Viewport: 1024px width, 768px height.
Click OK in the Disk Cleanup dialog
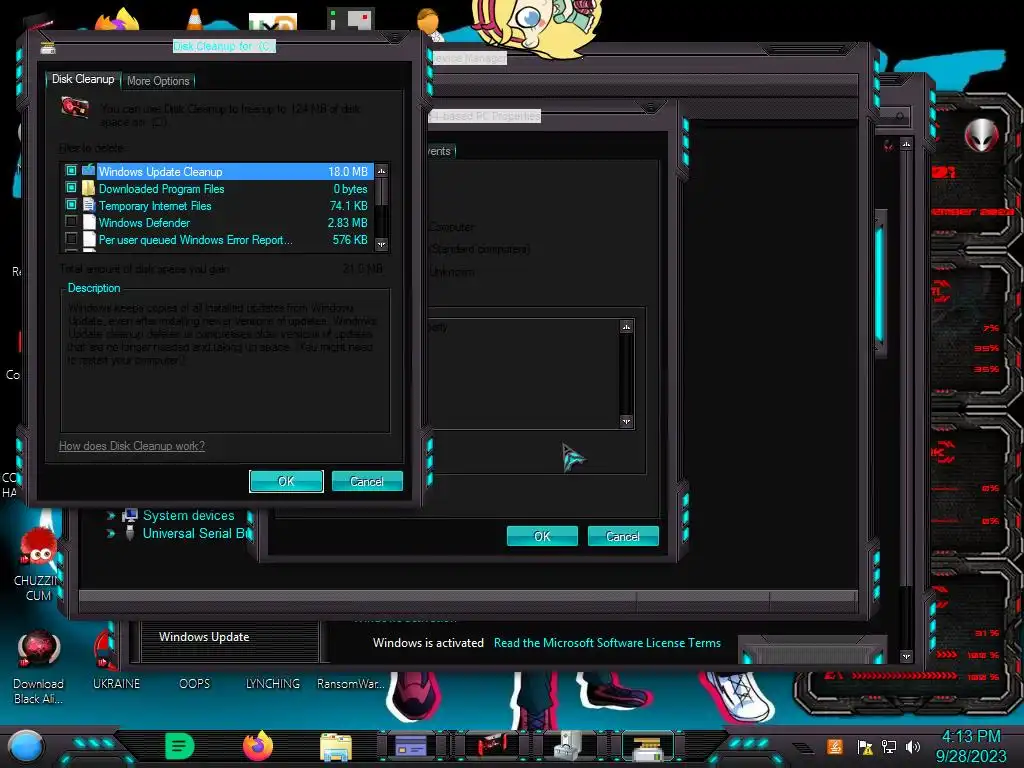(286, 481)
